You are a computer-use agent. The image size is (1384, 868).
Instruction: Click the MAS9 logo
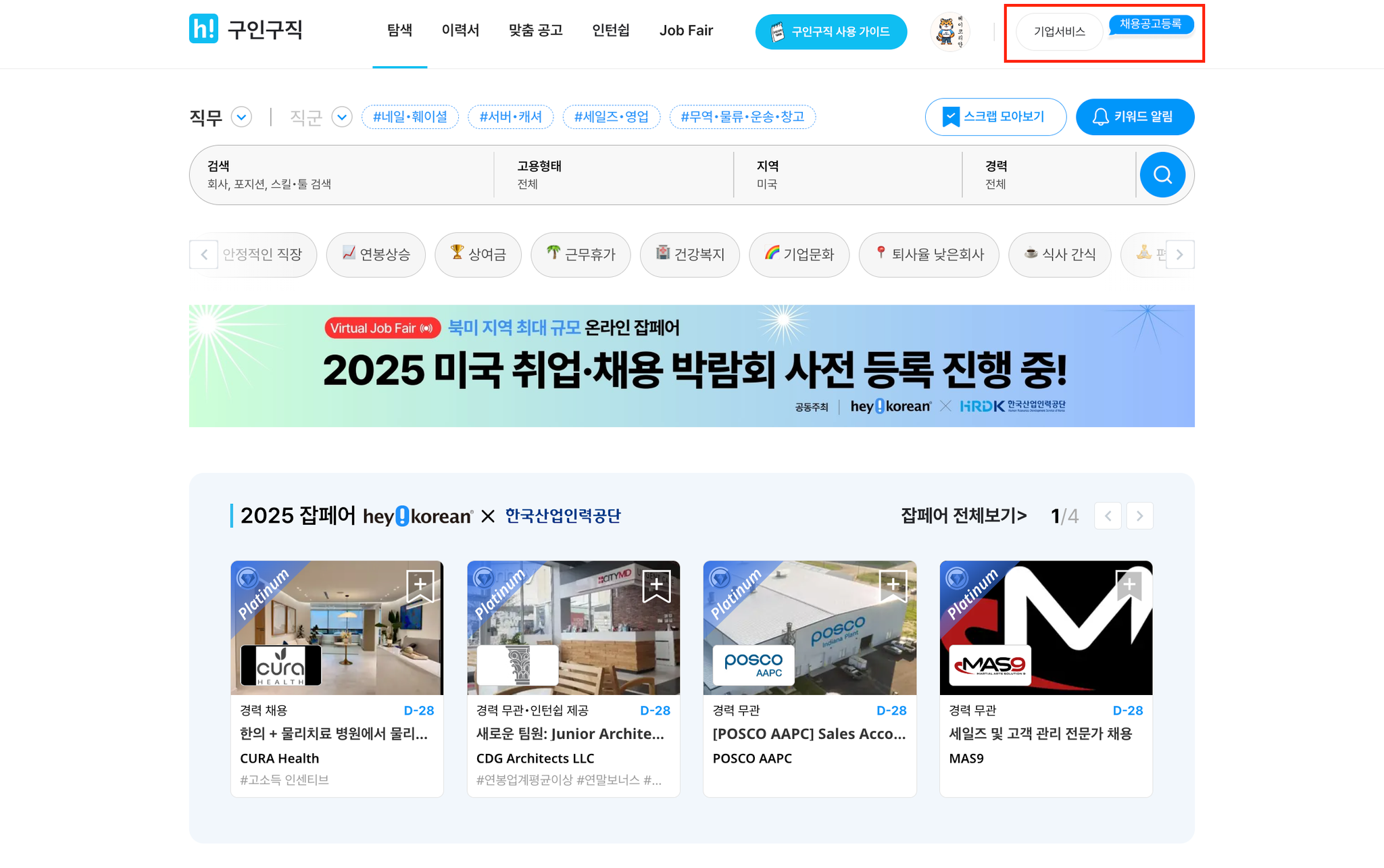coord(990,665)
